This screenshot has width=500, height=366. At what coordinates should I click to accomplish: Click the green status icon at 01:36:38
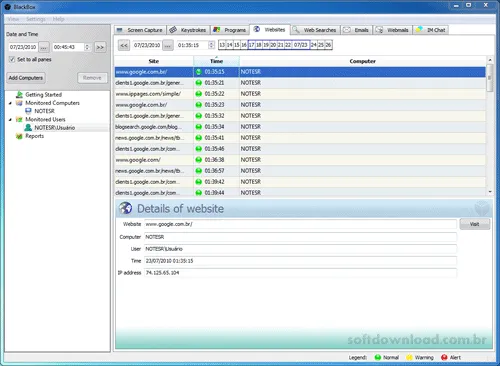[x=199, y=160]
